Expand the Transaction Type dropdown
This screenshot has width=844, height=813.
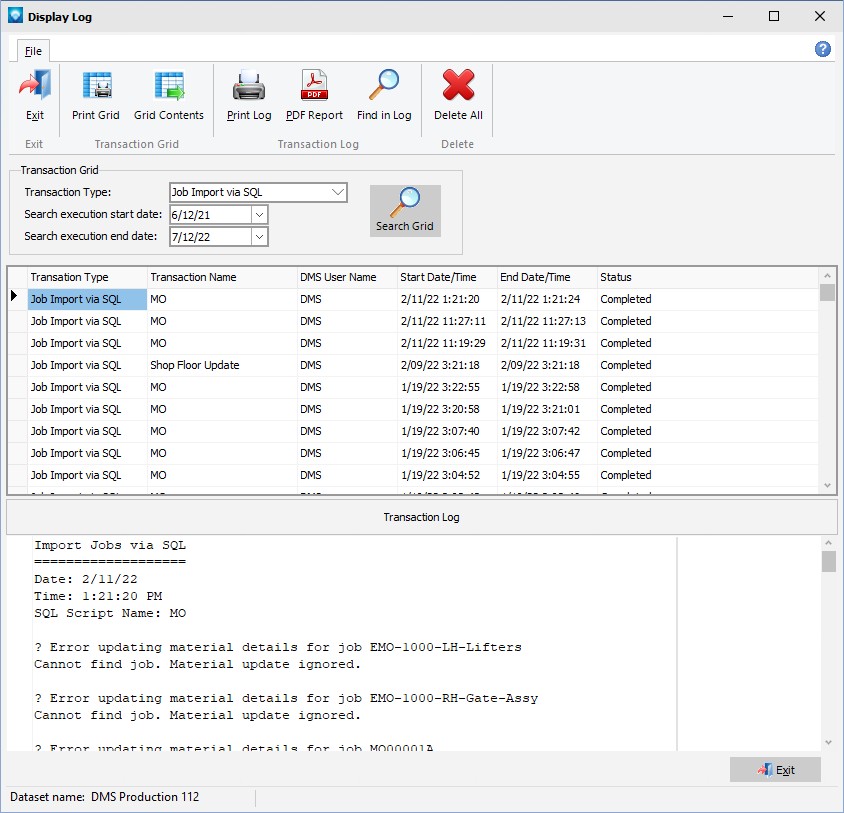pyautogui.click(x=338, y=192)
